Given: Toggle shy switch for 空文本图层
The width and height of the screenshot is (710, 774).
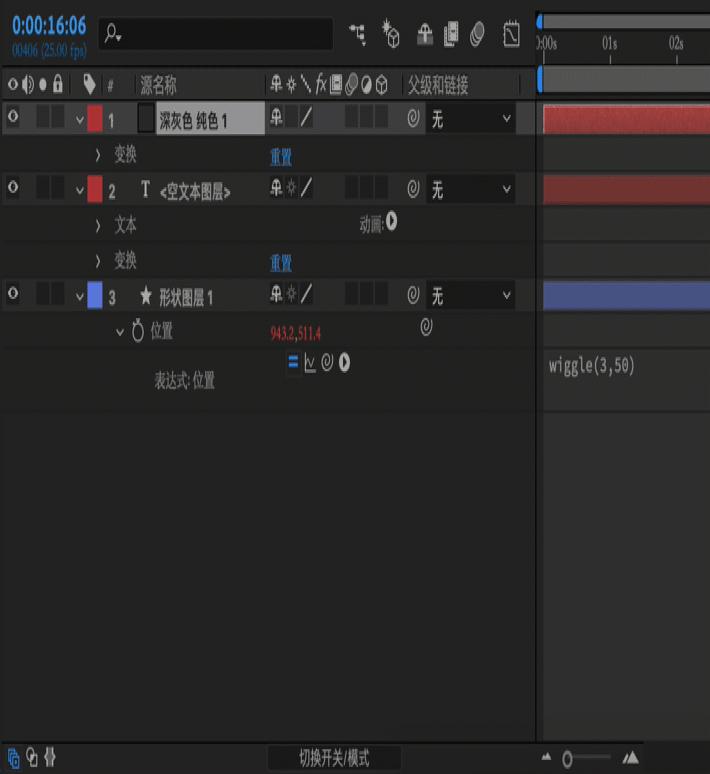Looking at the screenshot, I should click(276, 188).
